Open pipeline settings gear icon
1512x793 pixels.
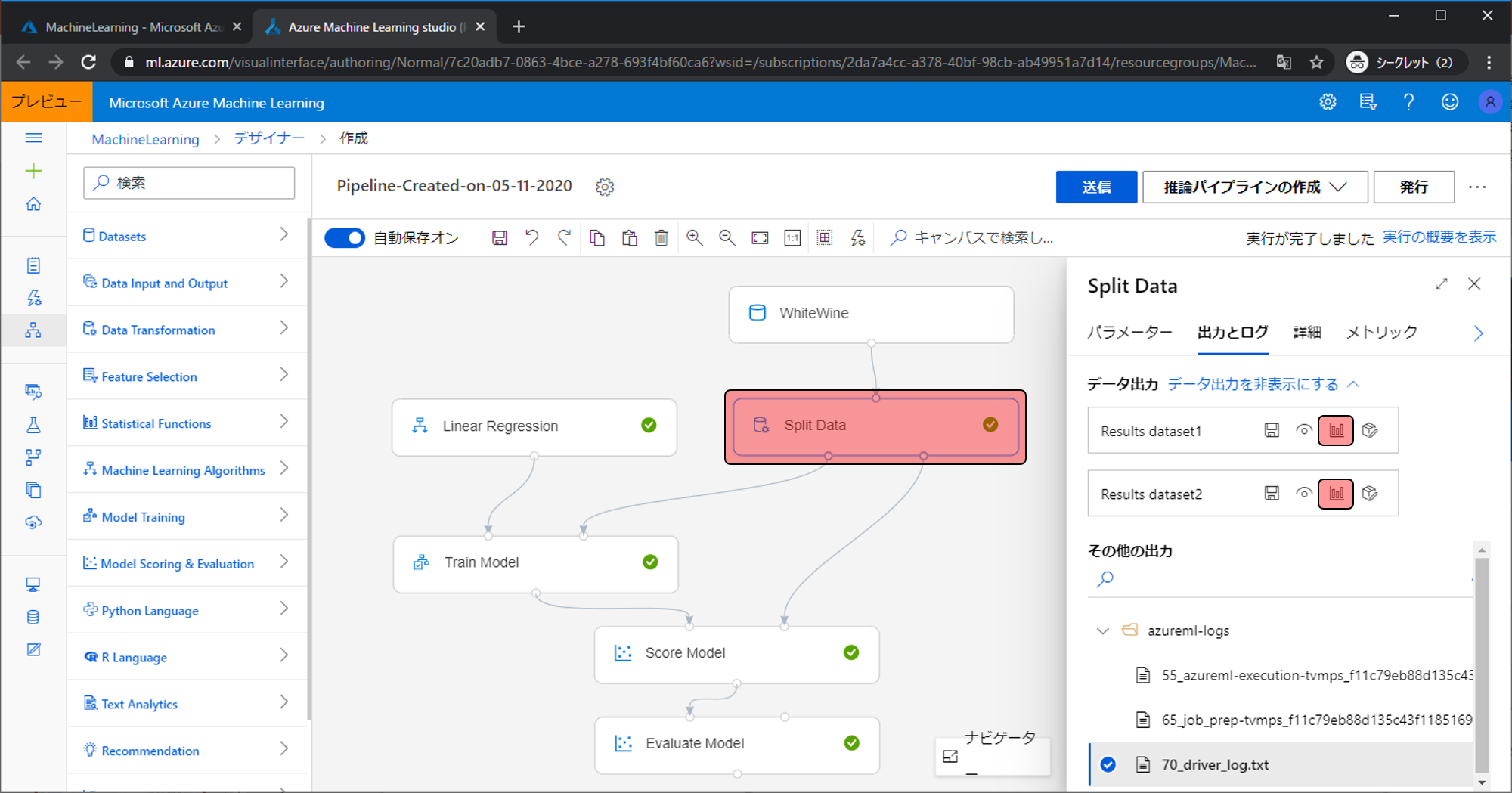pos(605,187)
